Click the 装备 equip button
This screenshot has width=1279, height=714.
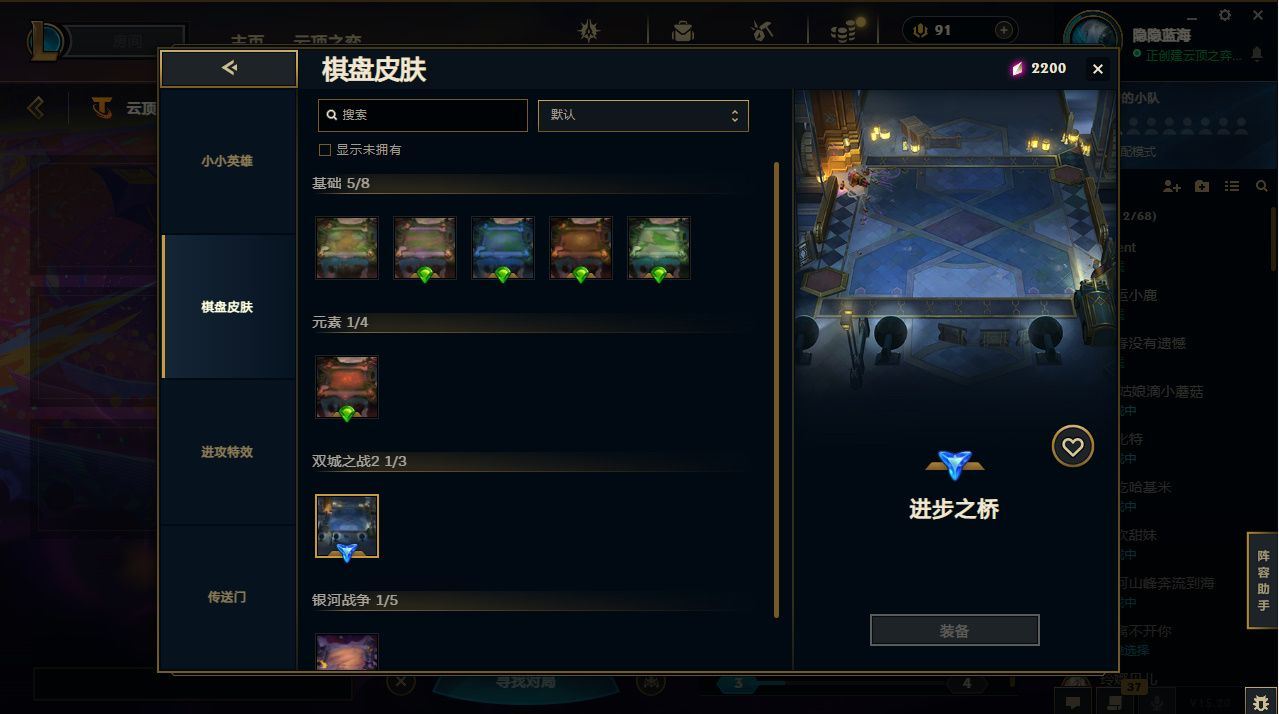click(954, 631)
